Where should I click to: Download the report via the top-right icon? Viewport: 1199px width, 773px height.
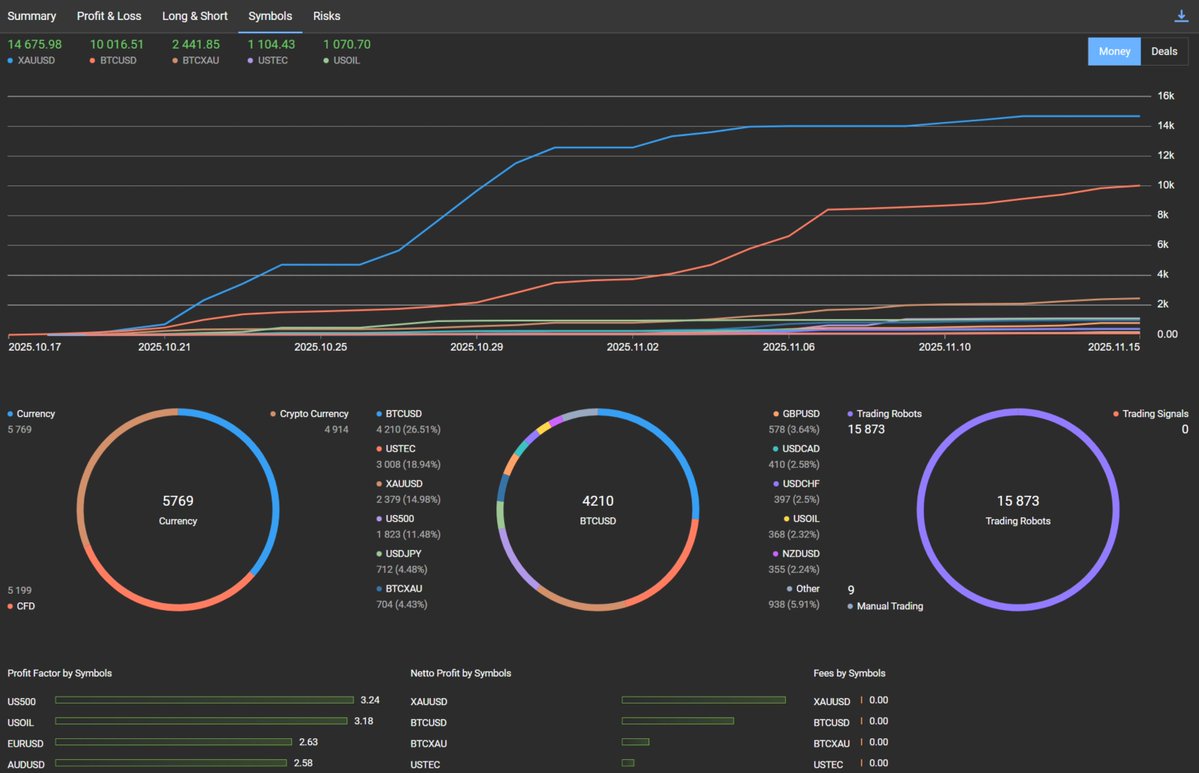point(1181,16)
